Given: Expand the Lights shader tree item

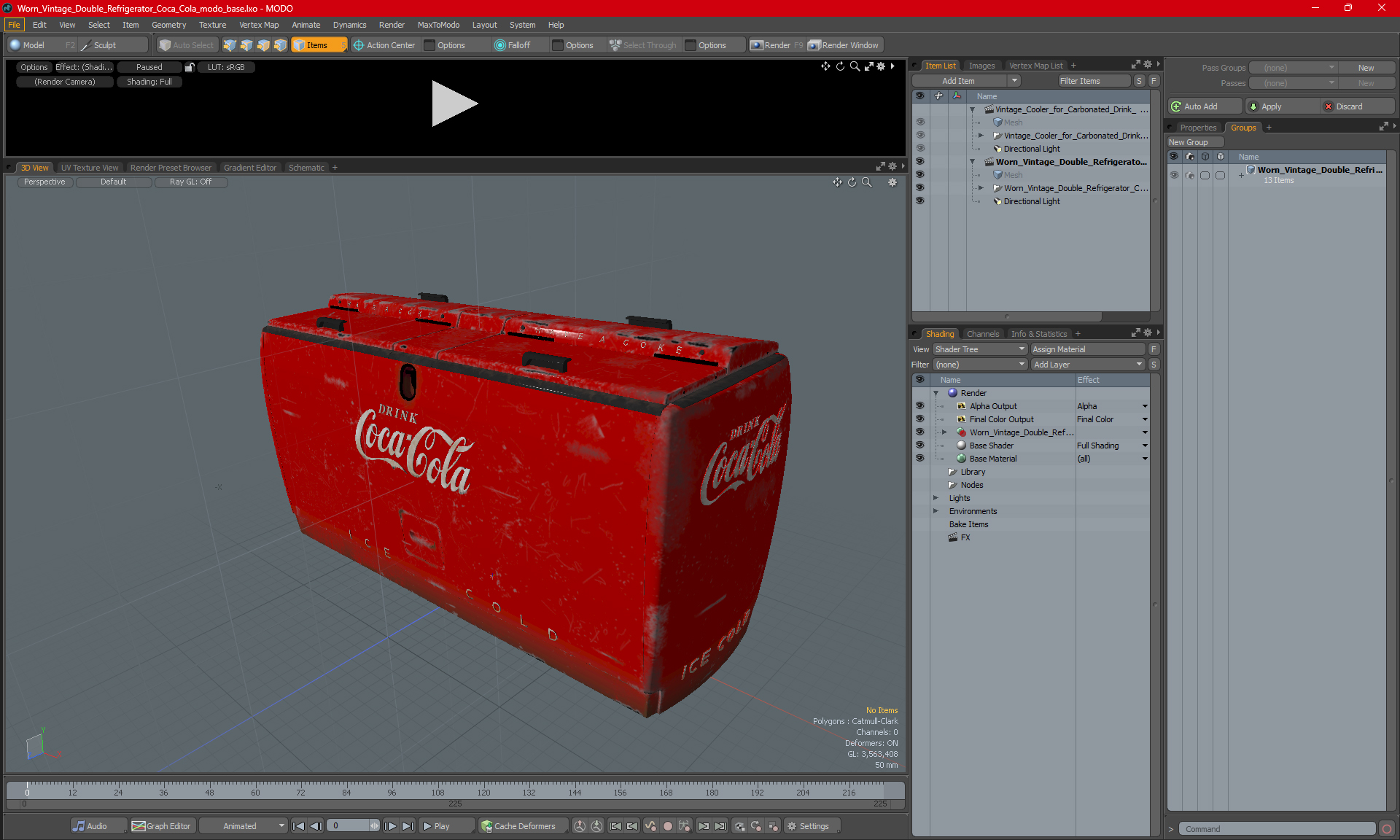Looking at the screenshot, I should pos(936,498).
